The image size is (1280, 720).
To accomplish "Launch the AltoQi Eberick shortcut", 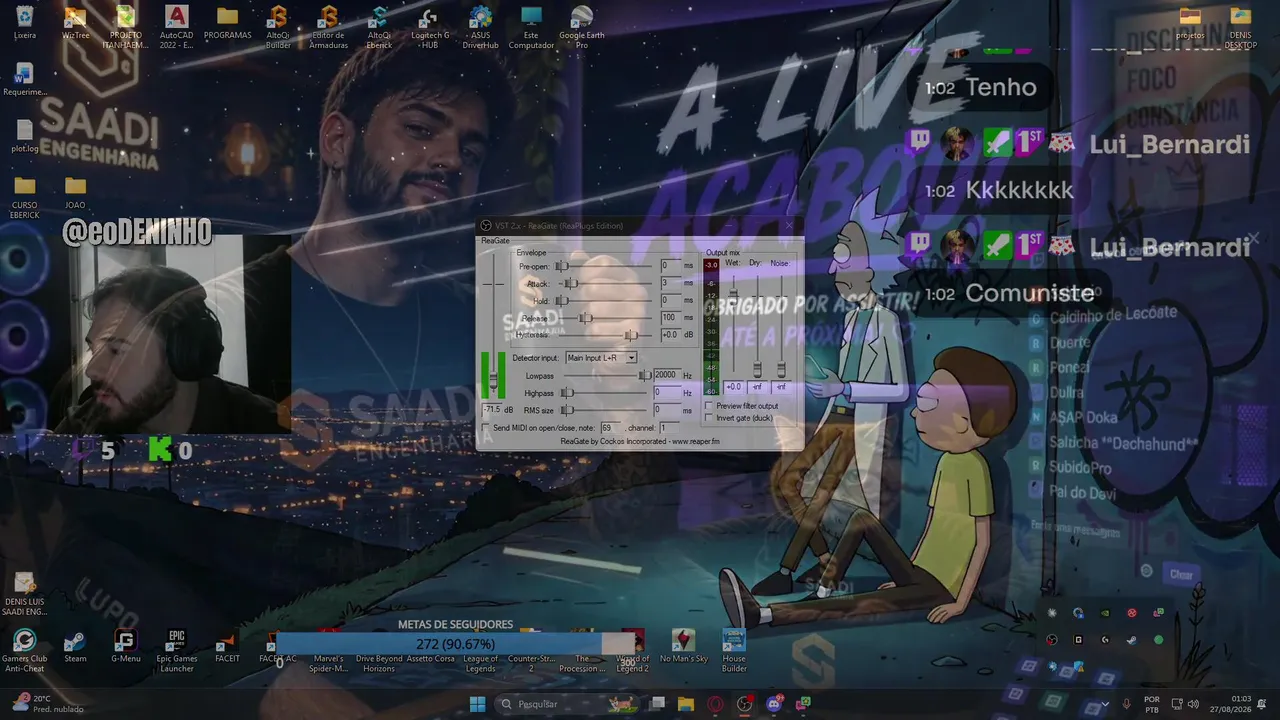I will click(x=379, y=26).
